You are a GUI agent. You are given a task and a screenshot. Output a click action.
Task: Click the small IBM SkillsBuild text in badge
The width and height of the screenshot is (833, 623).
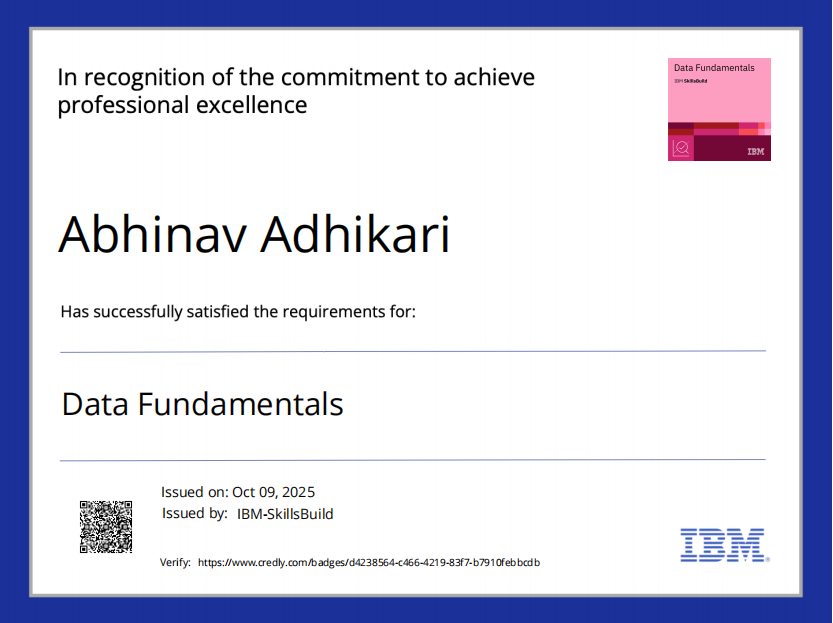(692, 80)
